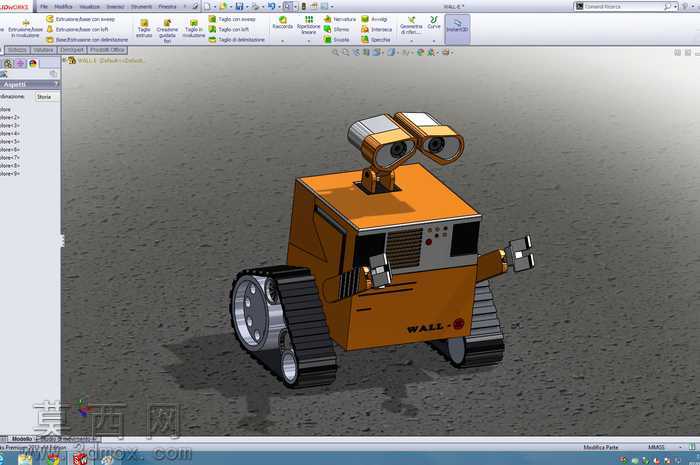
Task: Click the Zoom to area icon
Action: (x=346, y=53)
